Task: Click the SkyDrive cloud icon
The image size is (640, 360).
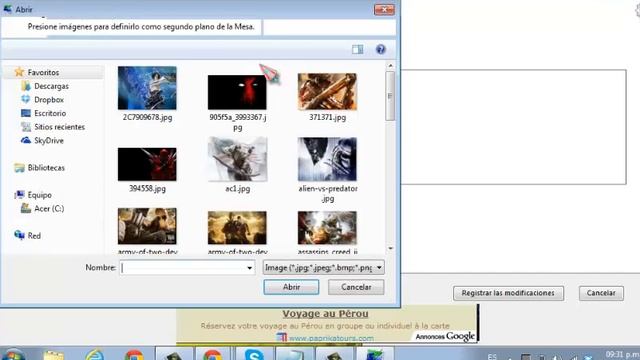Action: [26, 140]
